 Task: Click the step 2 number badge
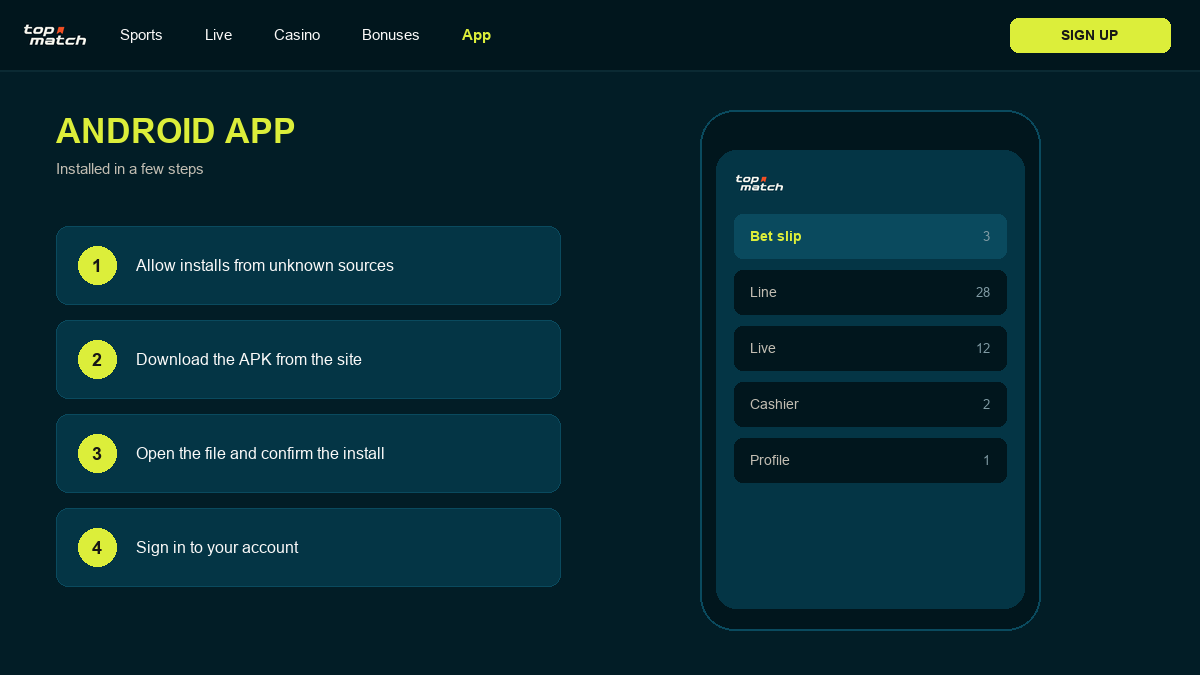(97, 360)
